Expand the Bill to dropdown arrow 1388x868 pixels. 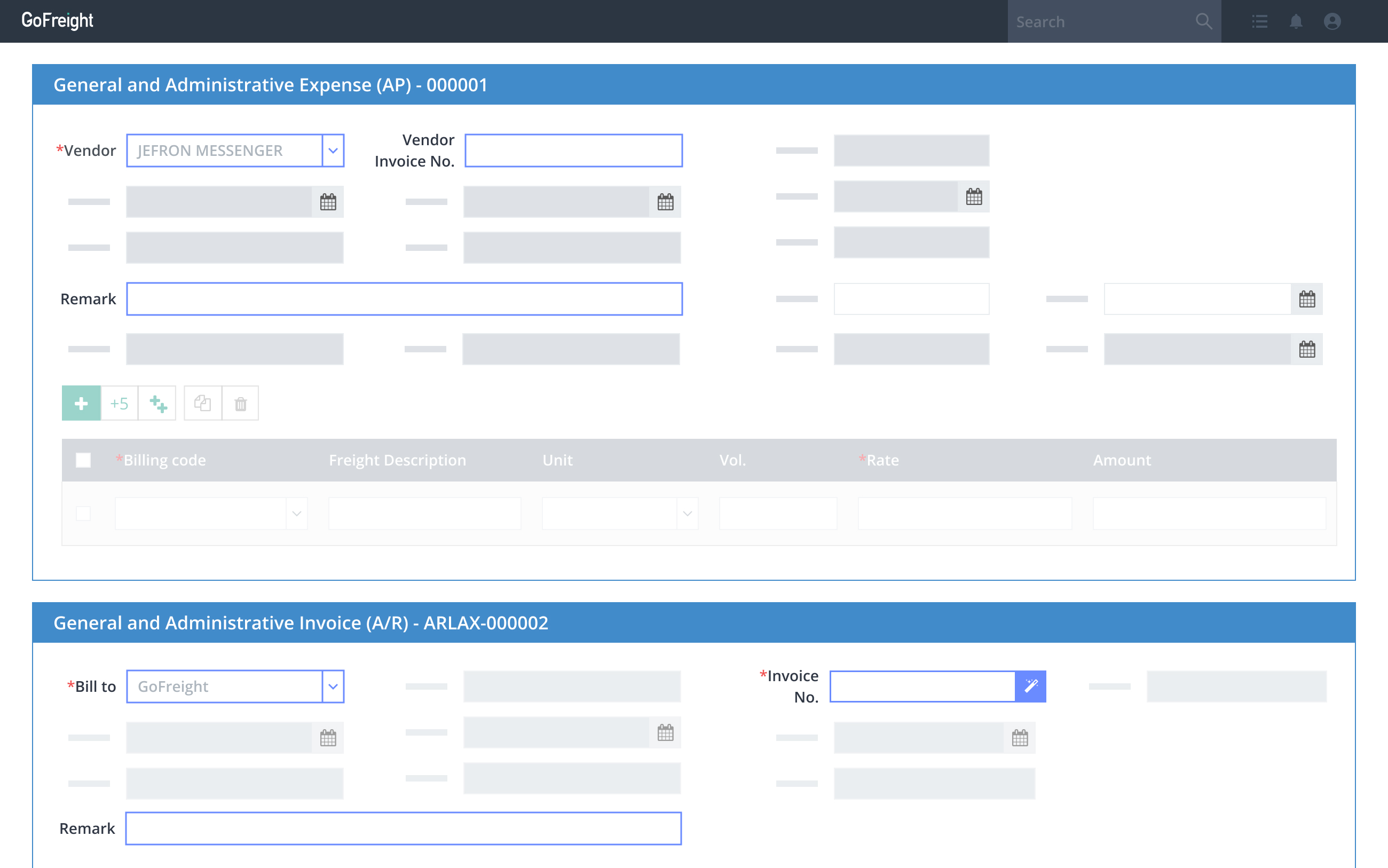click(x=333, y=686)
